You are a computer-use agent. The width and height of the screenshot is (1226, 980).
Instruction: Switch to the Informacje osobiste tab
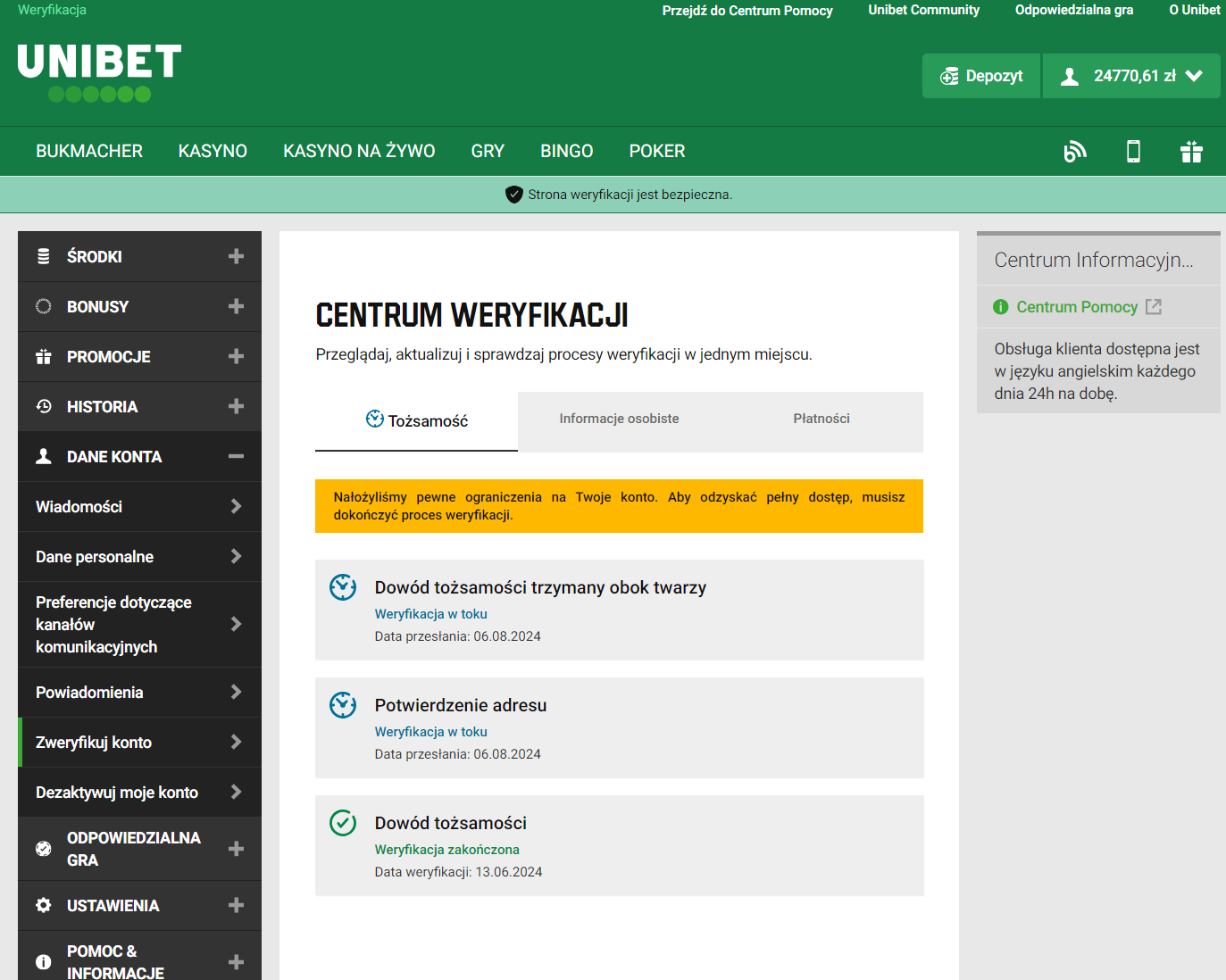(619, 419)
